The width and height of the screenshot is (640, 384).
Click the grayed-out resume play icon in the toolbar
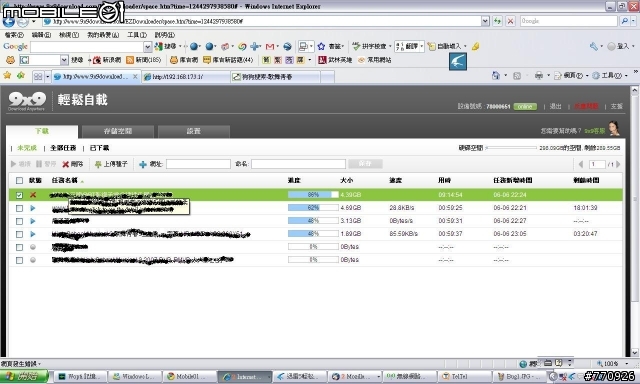tap(13, 164)
